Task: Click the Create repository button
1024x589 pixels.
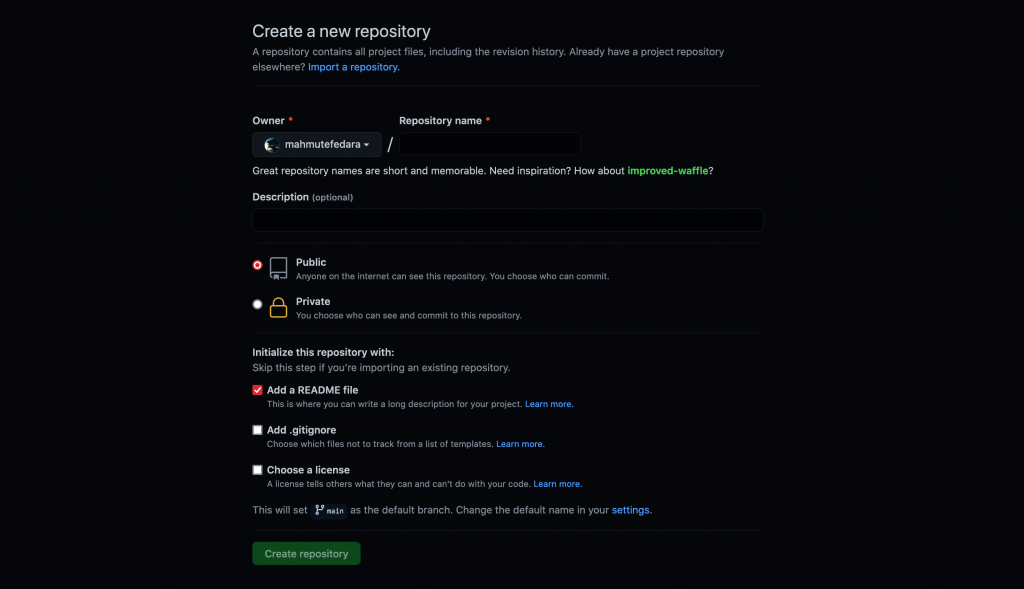Action: [306, 554]
